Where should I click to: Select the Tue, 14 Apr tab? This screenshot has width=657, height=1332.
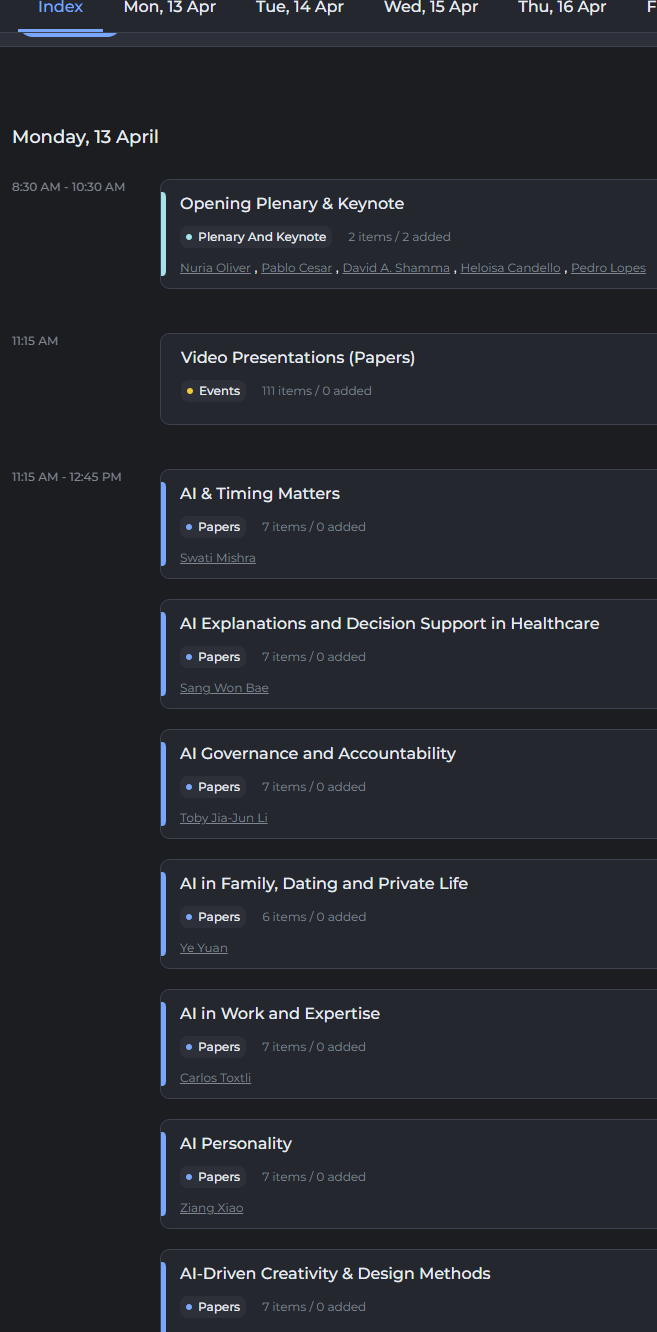pos(299,8)
